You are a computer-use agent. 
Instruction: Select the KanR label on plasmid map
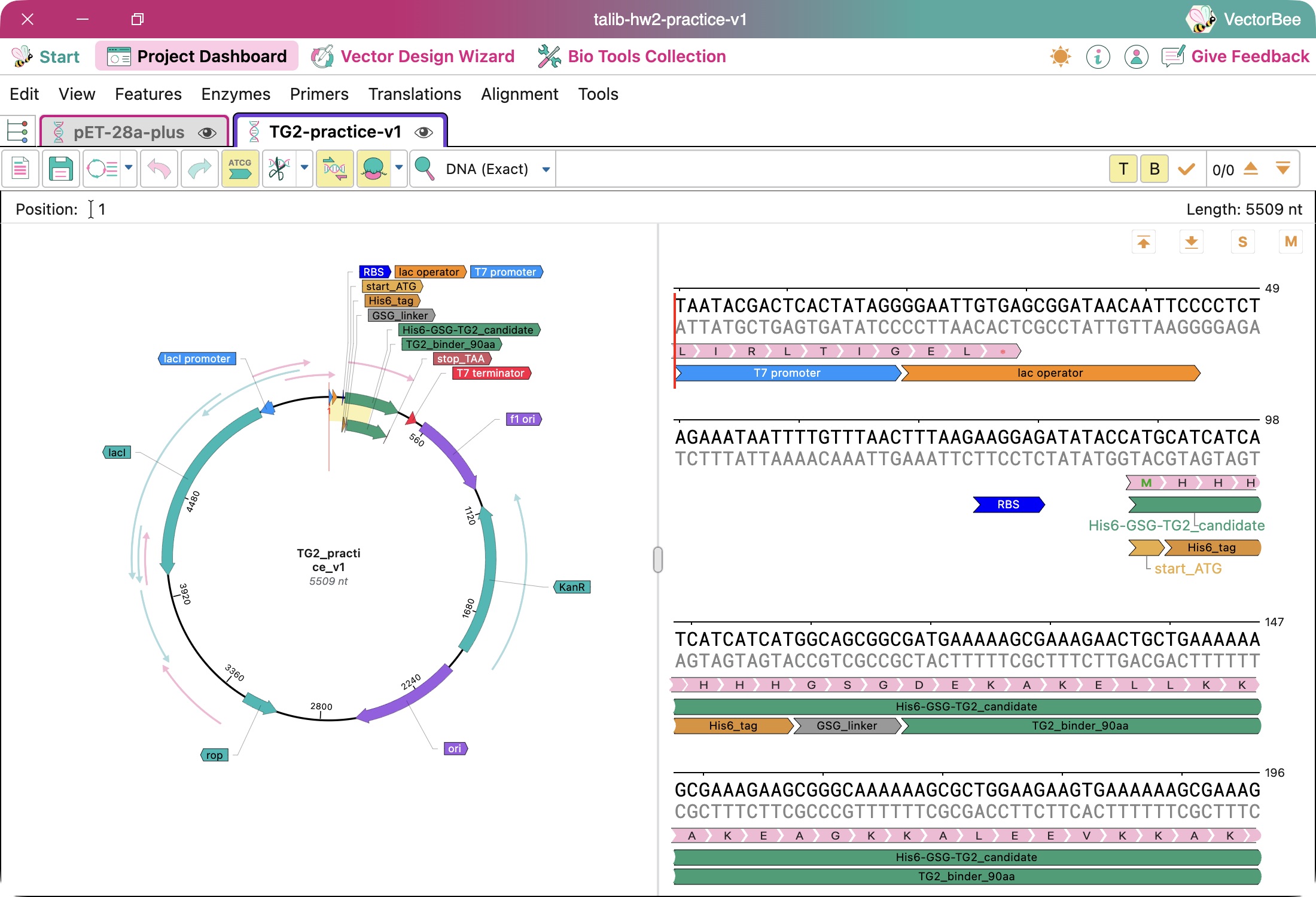pyautogui.click(x=572, y=587)
